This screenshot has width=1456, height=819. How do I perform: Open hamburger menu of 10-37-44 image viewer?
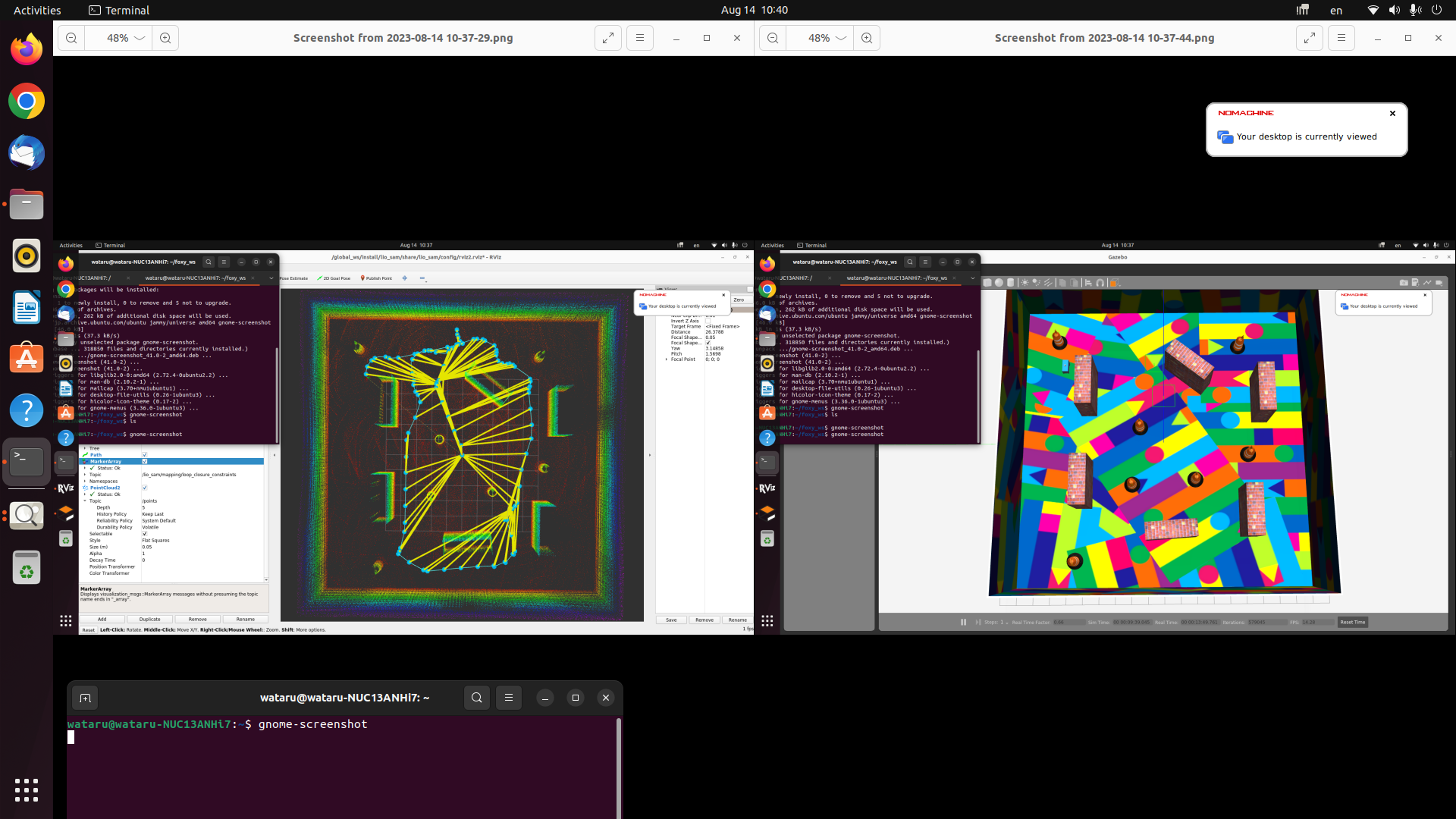(1341, 38)
